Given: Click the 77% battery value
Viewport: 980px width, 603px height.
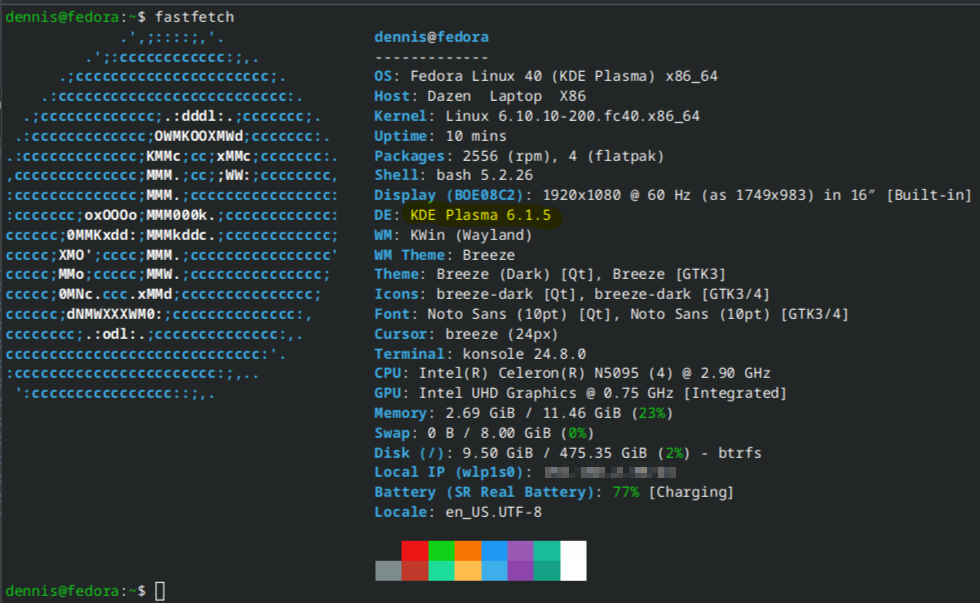Looking at the screenshot, I should (626, 492).
